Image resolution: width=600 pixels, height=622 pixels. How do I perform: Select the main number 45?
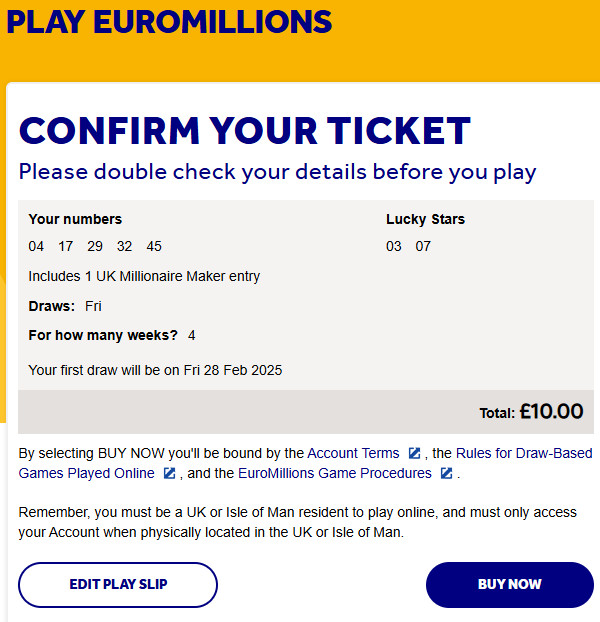153,246
